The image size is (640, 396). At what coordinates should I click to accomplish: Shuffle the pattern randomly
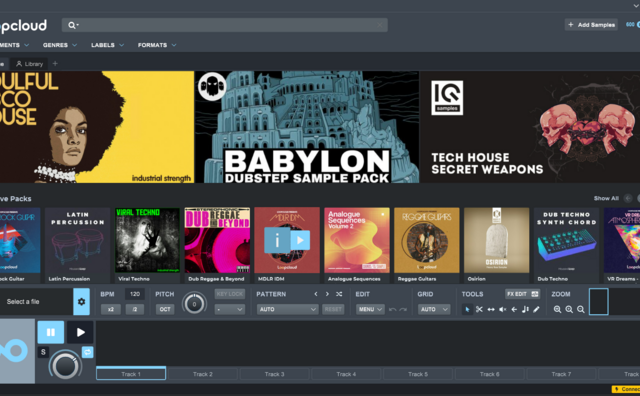coord(339,294)
